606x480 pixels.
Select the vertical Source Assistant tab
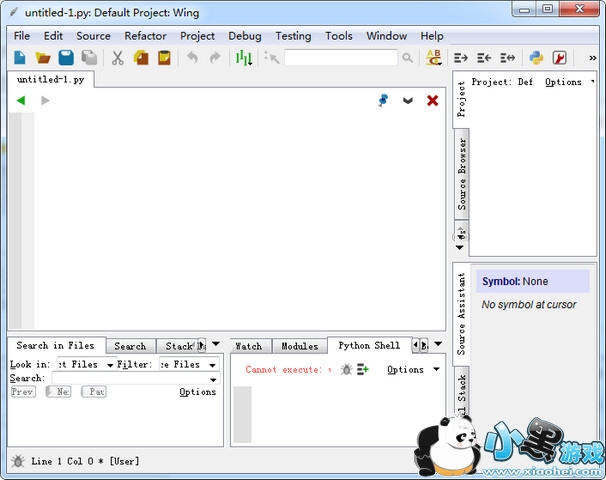tap(461, 314)
